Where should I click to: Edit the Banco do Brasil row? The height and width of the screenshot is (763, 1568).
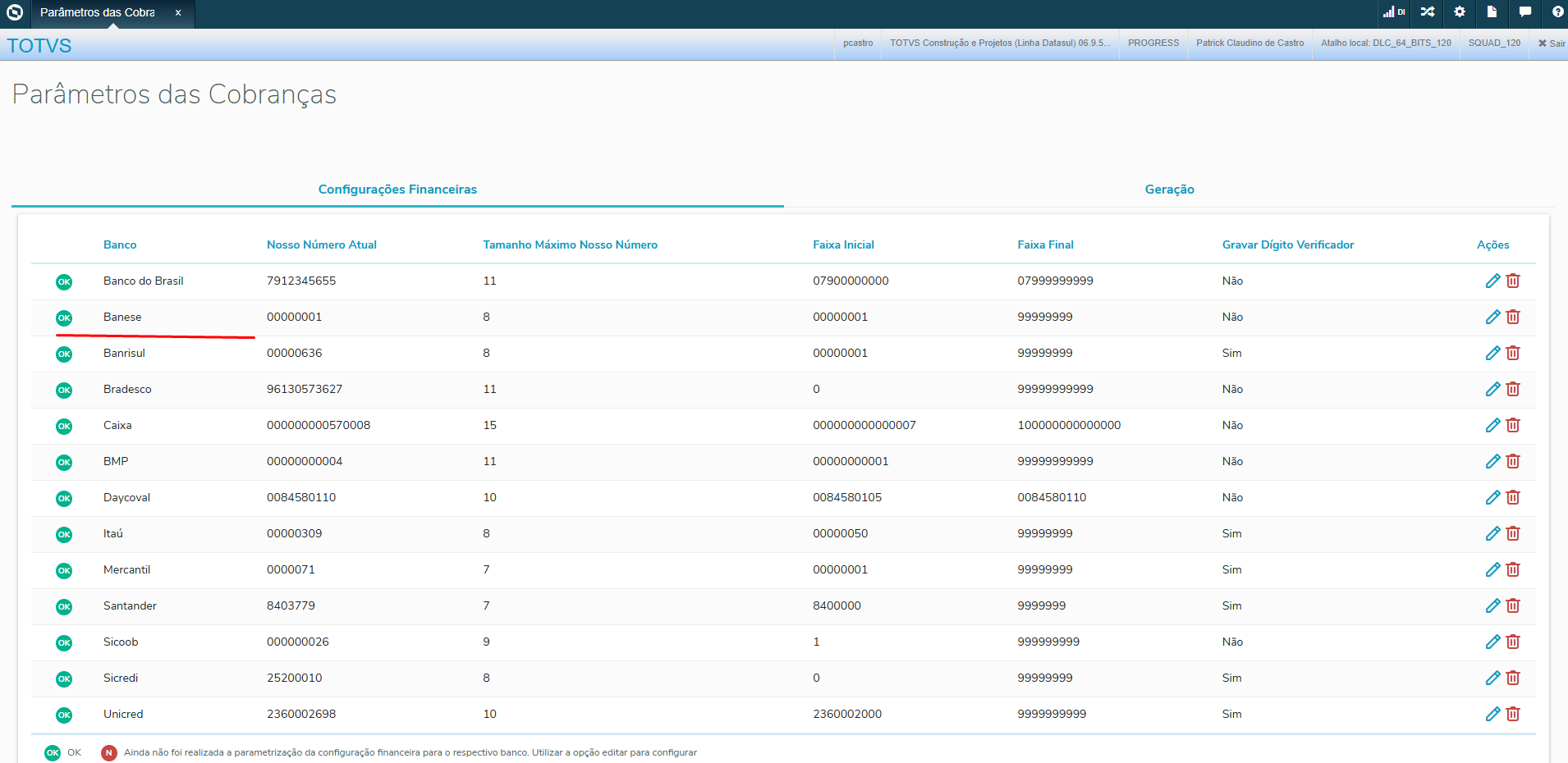[x=1492, y=281]
